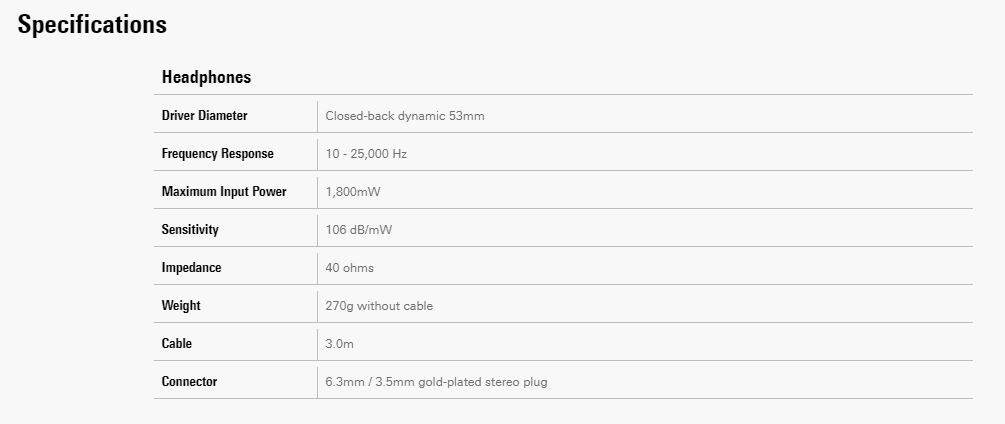Select the 106 dB/mW value
The image size is (1005, 424).
click(x=359, y=230)
